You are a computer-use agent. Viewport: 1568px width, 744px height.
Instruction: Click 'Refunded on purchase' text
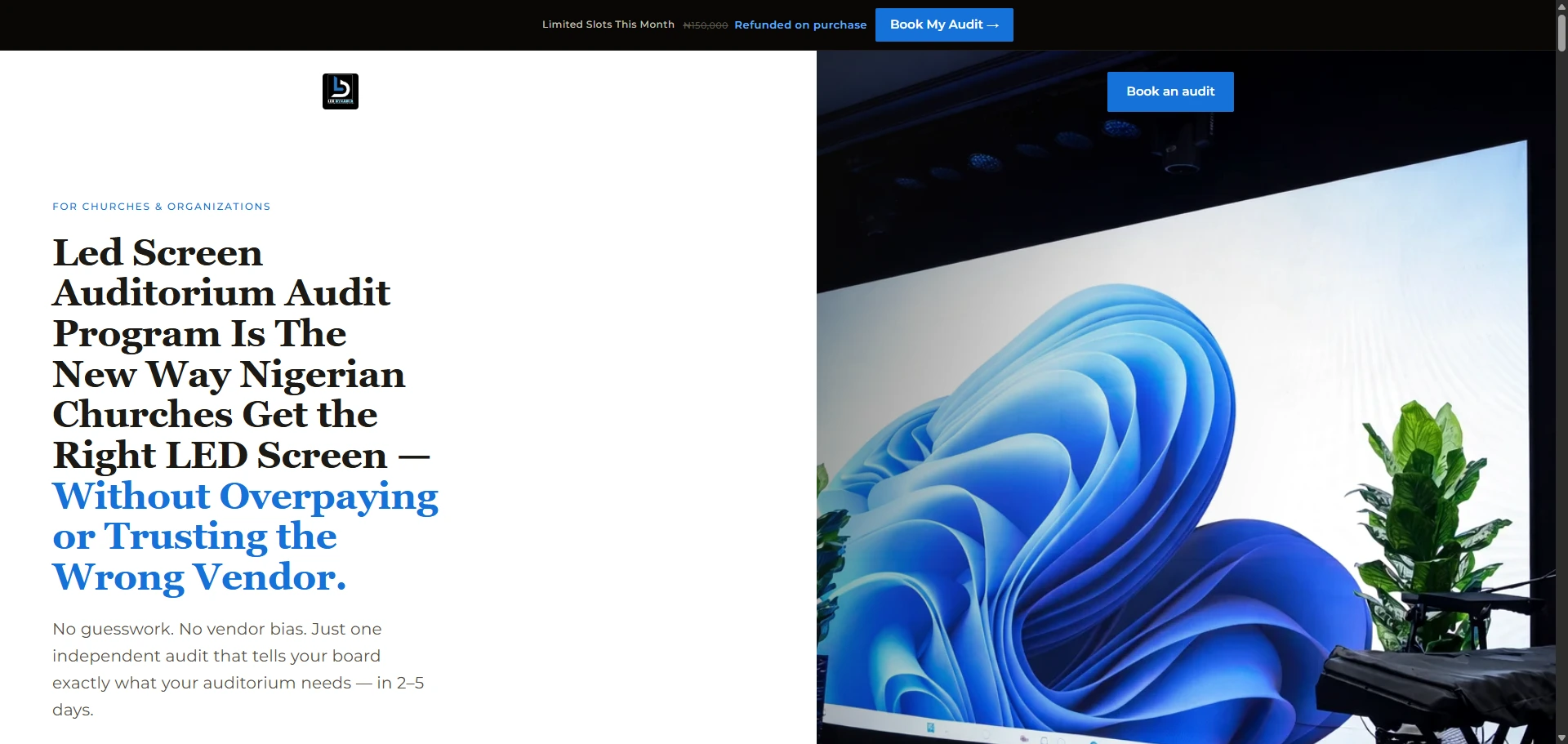[800, 25]
